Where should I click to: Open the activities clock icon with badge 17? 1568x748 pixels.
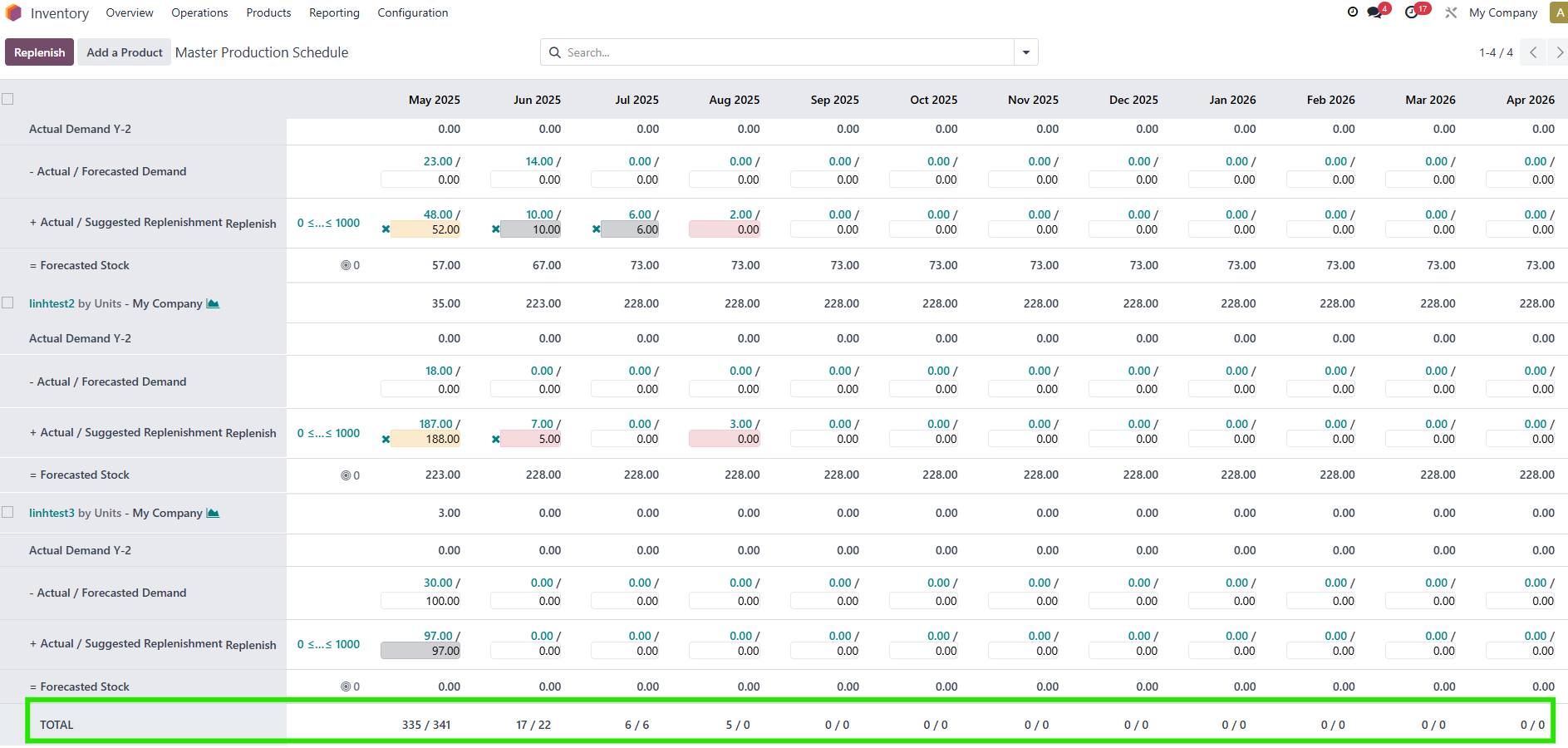tap(1412, 12)
